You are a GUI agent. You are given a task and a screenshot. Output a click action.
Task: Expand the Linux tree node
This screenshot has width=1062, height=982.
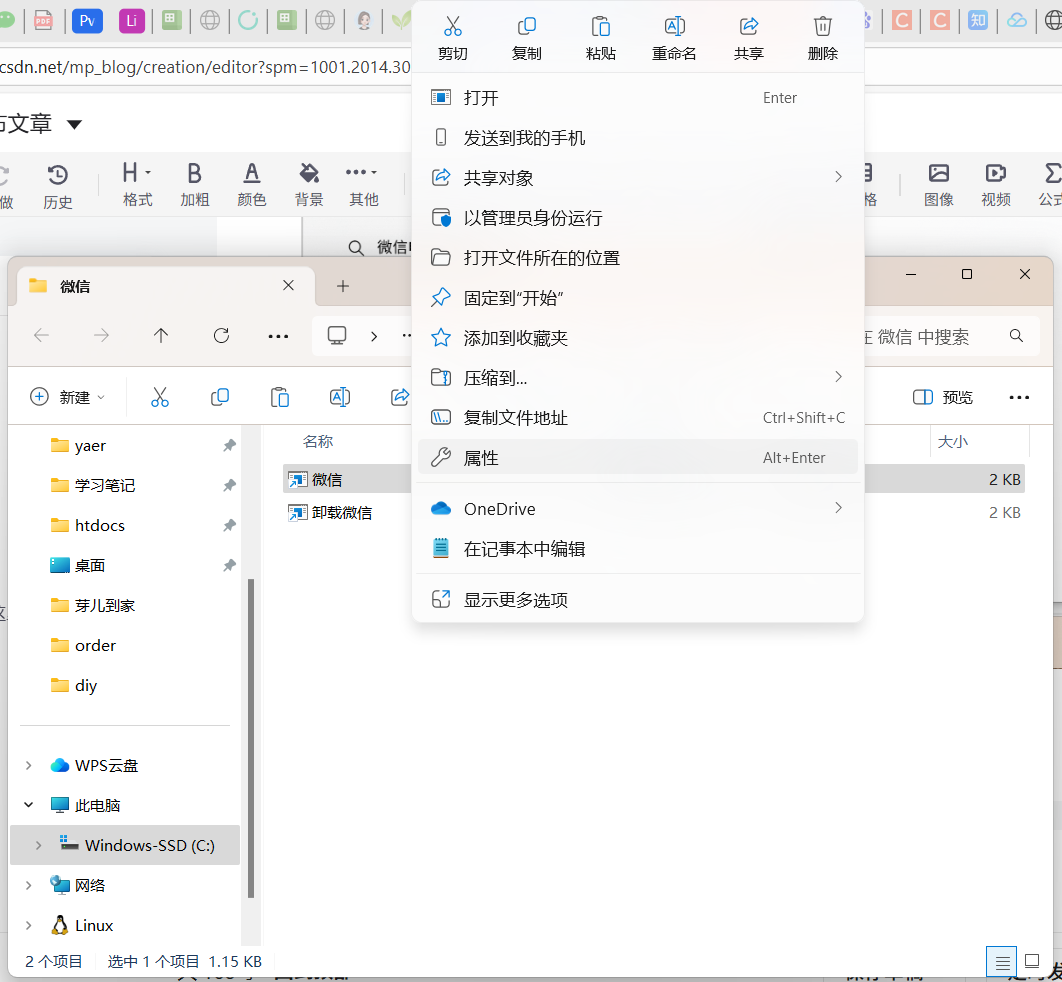coord(28,925)
